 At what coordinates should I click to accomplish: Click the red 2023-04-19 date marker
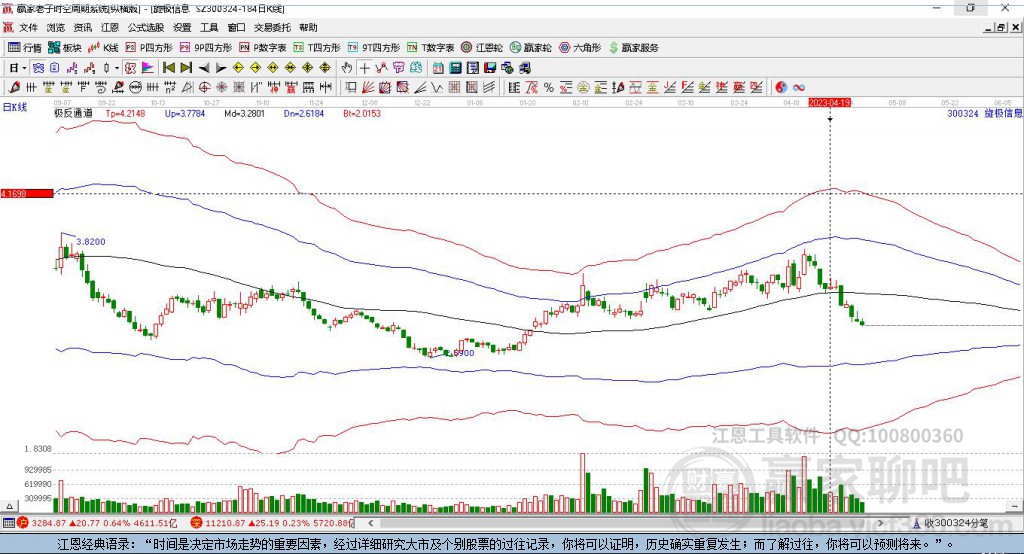[829, 103]
